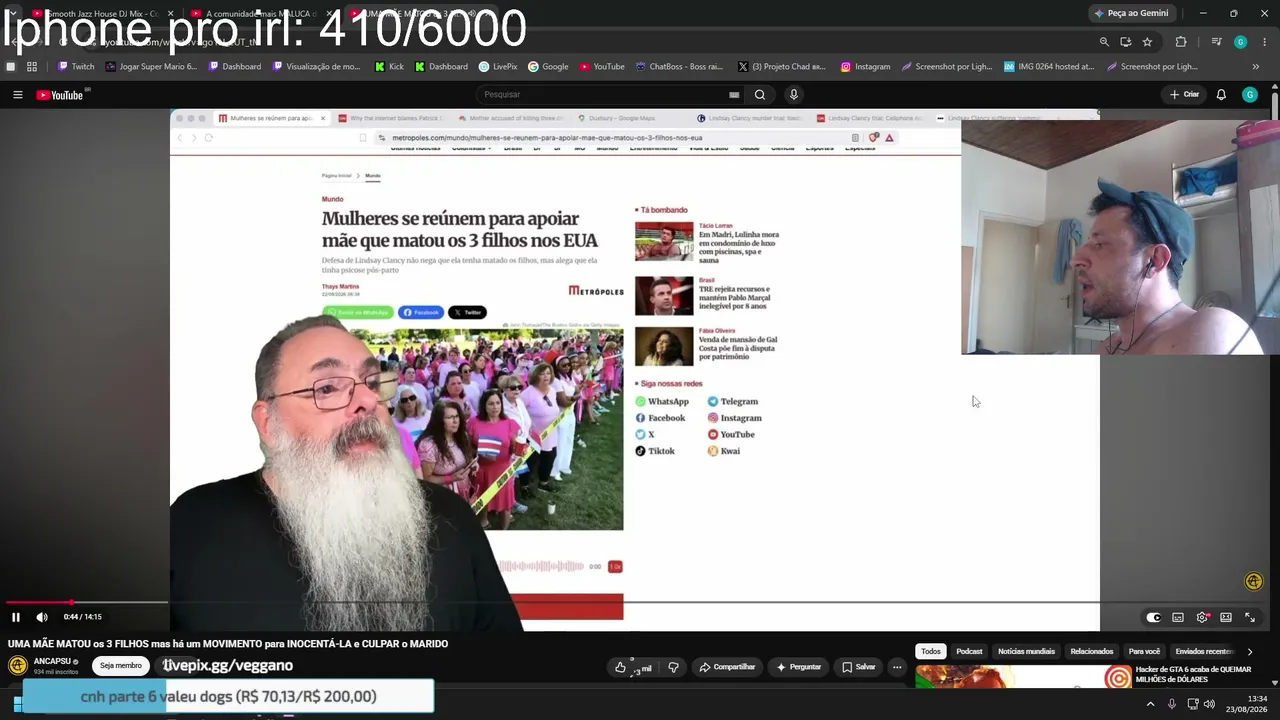The image size is (1280, 720).
Task: Open Hacker de GTA 6 video title
Action: click(x=1193, y=675)
